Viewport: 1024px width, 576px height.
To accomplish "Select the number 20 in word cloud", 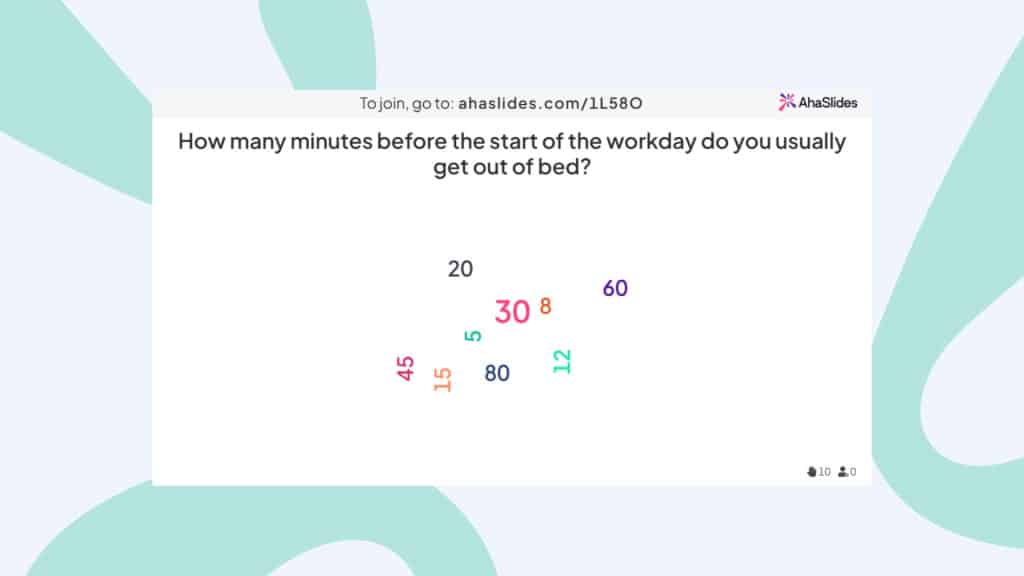I will tap(460, 269).
